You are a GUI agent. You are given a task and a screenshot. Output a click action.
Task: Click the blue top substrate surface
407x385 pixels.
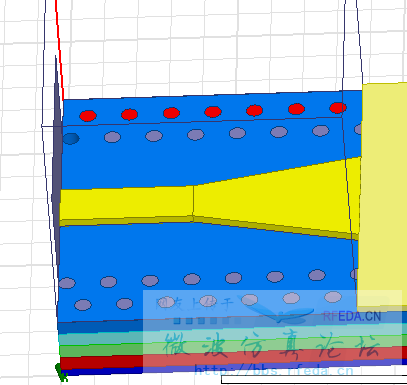207,160
